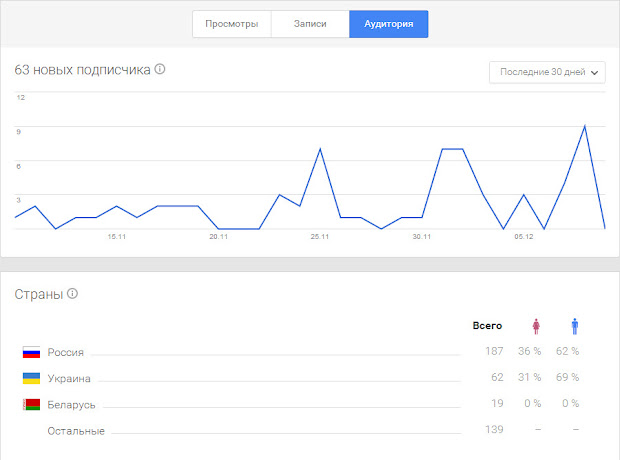Viewport: 620px width, 460px height.
Task: Click the Belarus flag icon
Action: 31,404
